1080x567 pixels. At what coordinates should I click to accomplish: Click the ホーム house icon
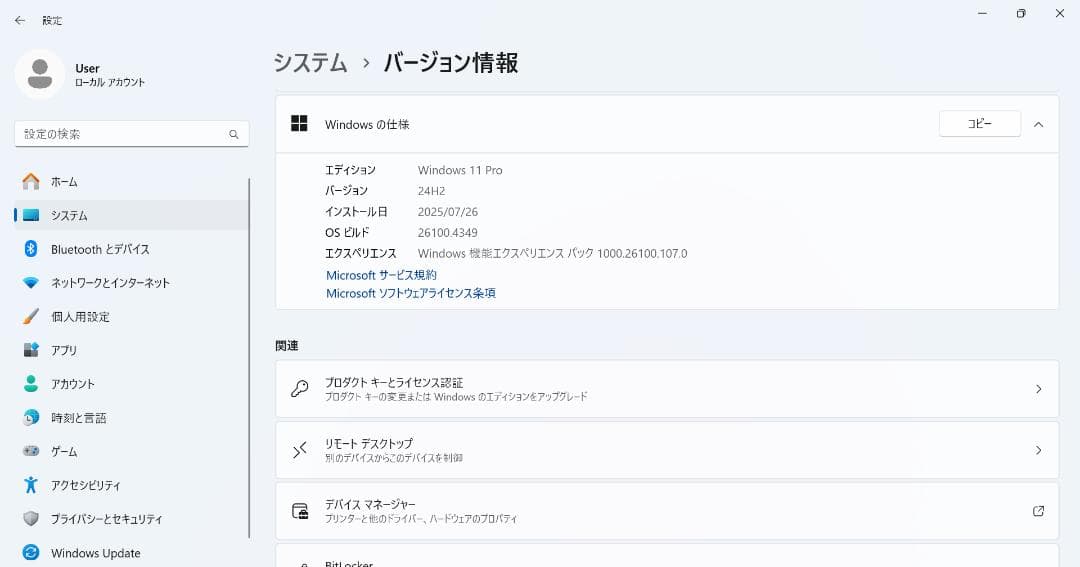pos(31,181)
